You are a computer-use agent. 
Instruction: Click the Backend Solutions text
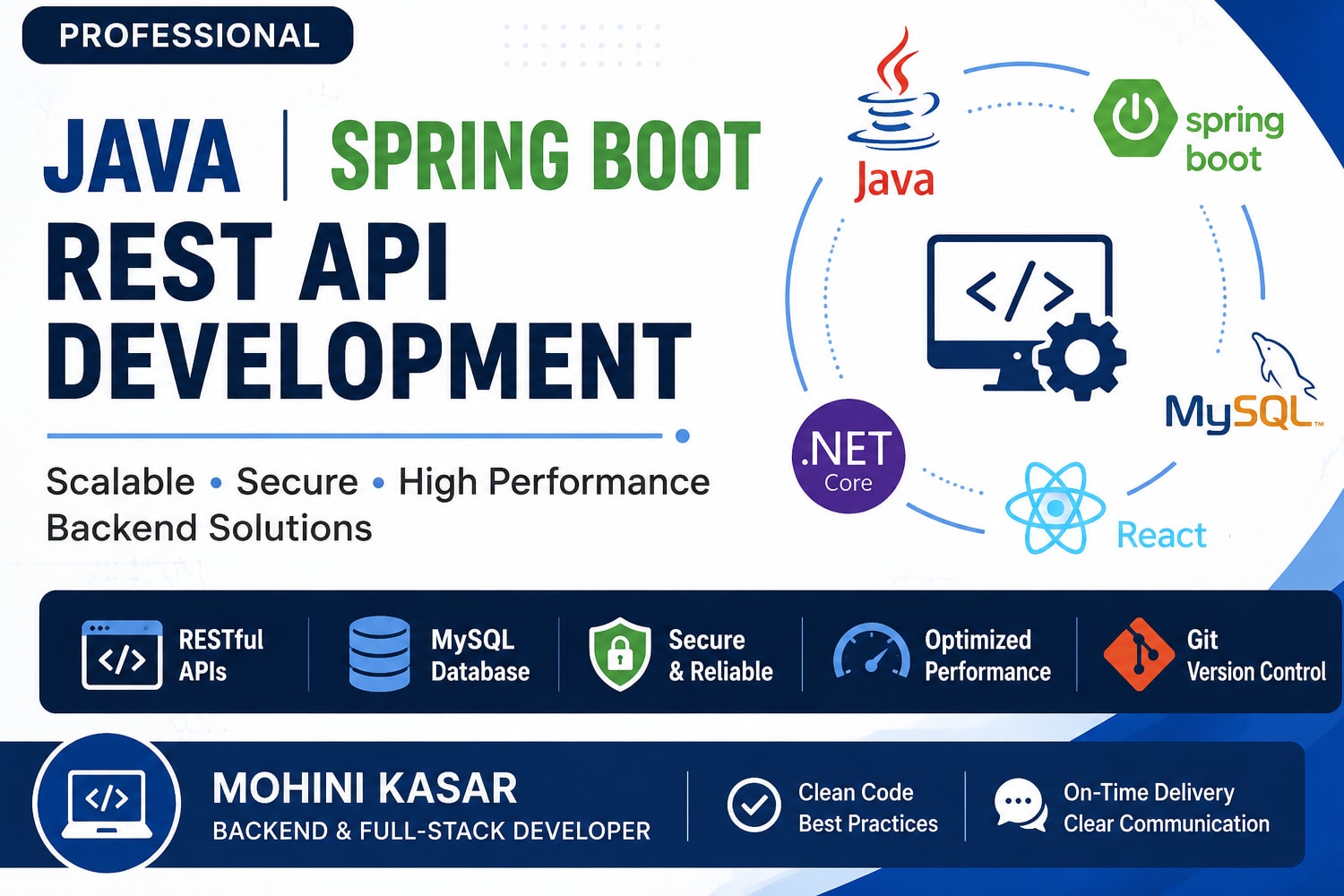[209, 529]
